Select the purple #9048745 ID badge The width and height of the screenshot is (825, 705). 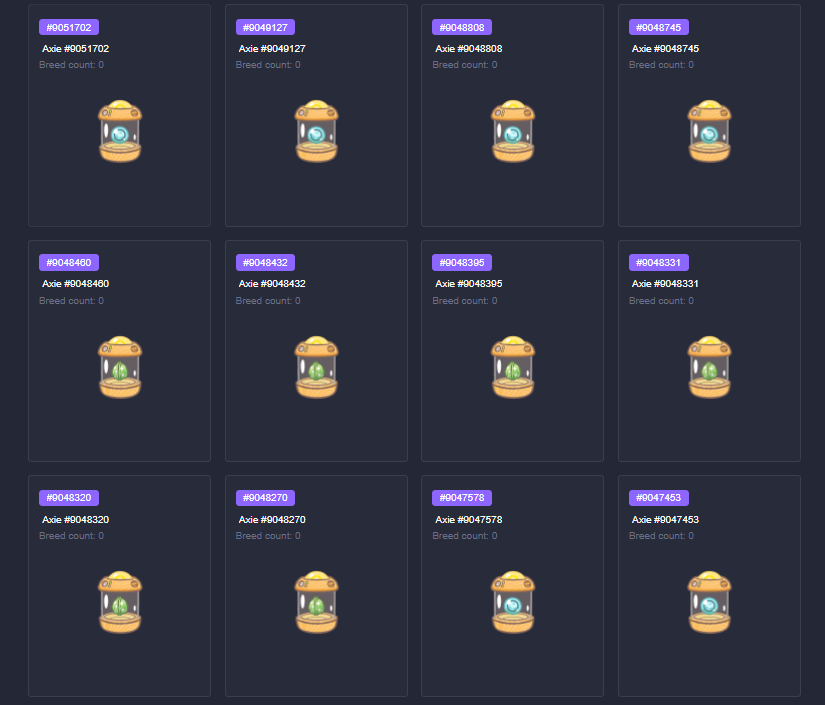(659, 27)
